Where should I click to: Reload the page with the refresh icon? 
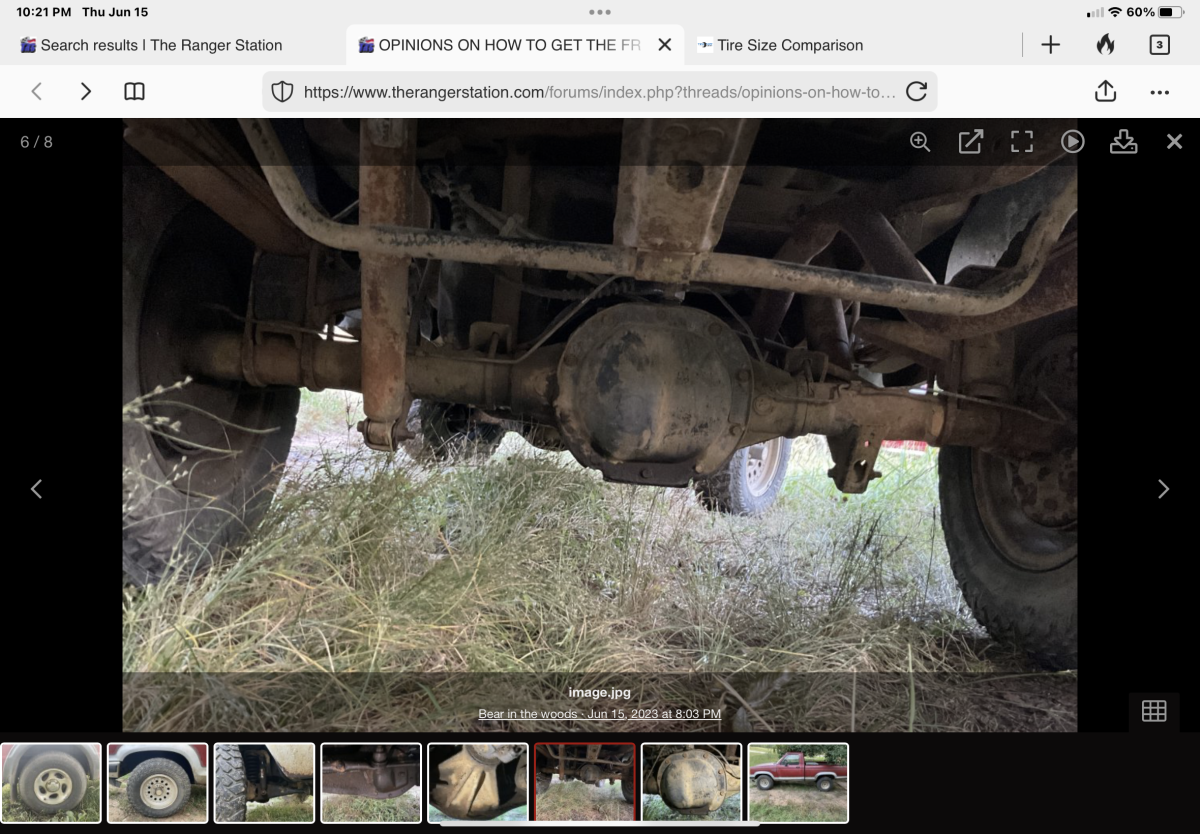tap(916, 92)
